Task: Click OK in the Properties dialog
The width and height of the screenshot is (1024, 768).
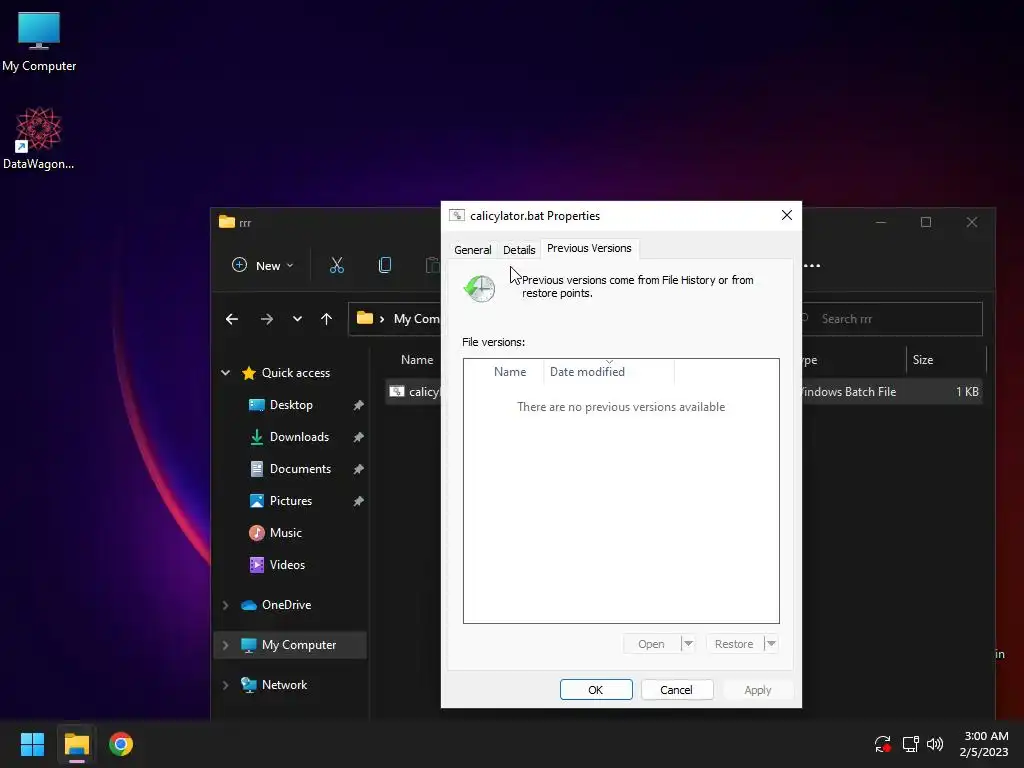Action: pos(596,690)
